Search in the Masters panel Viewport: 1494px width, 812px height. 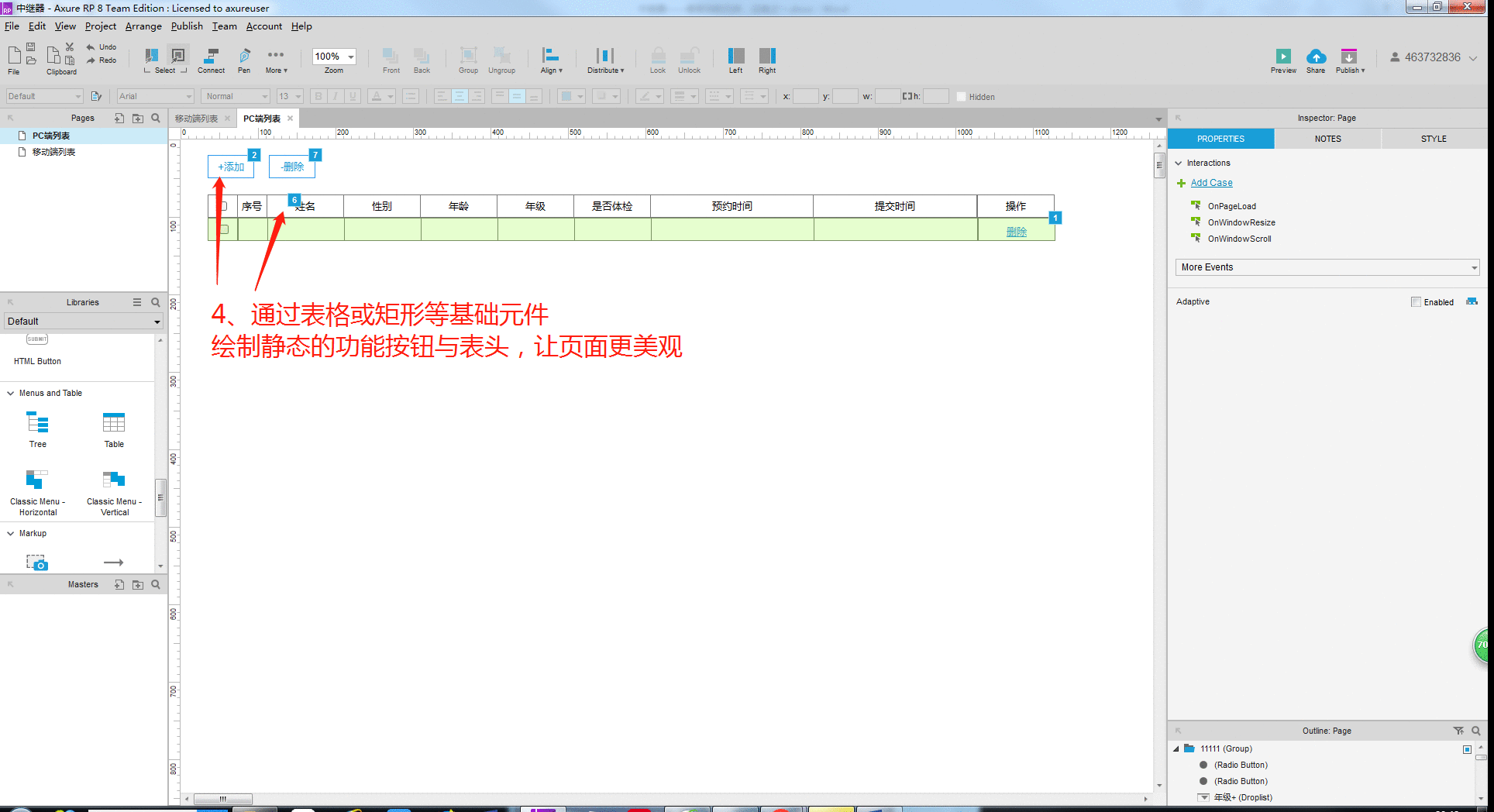pyautogui.click(x=156, y=584)
